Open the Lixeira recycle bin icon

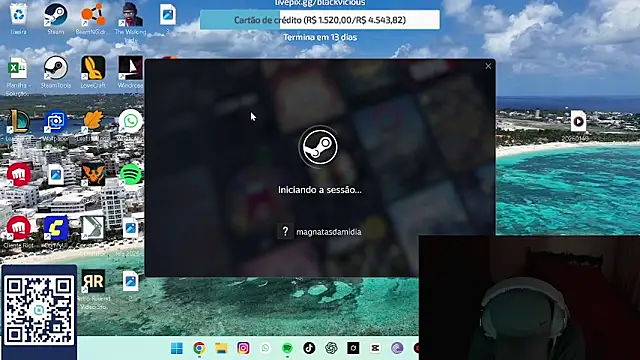click(x=18, y=18)
